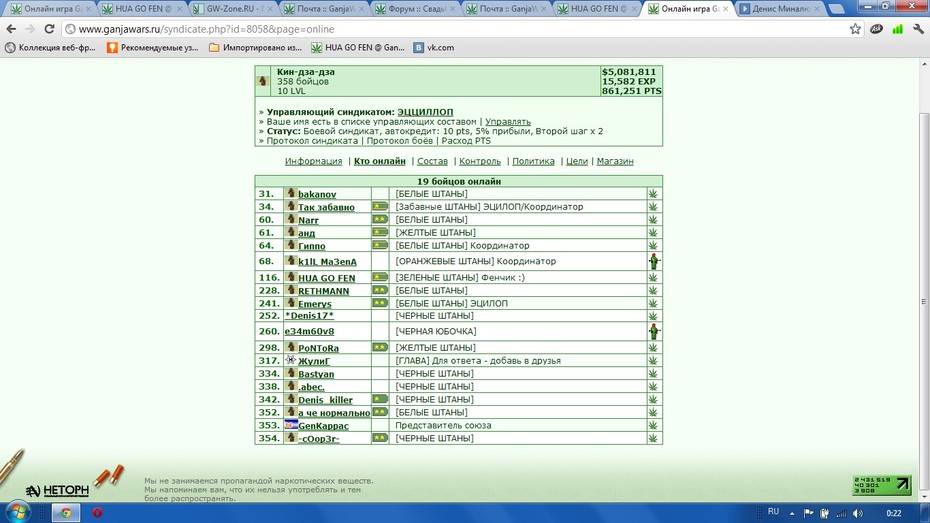Click the counter widget with green arrow
Viewport: 930px width, 523px height.
(882, 486)
